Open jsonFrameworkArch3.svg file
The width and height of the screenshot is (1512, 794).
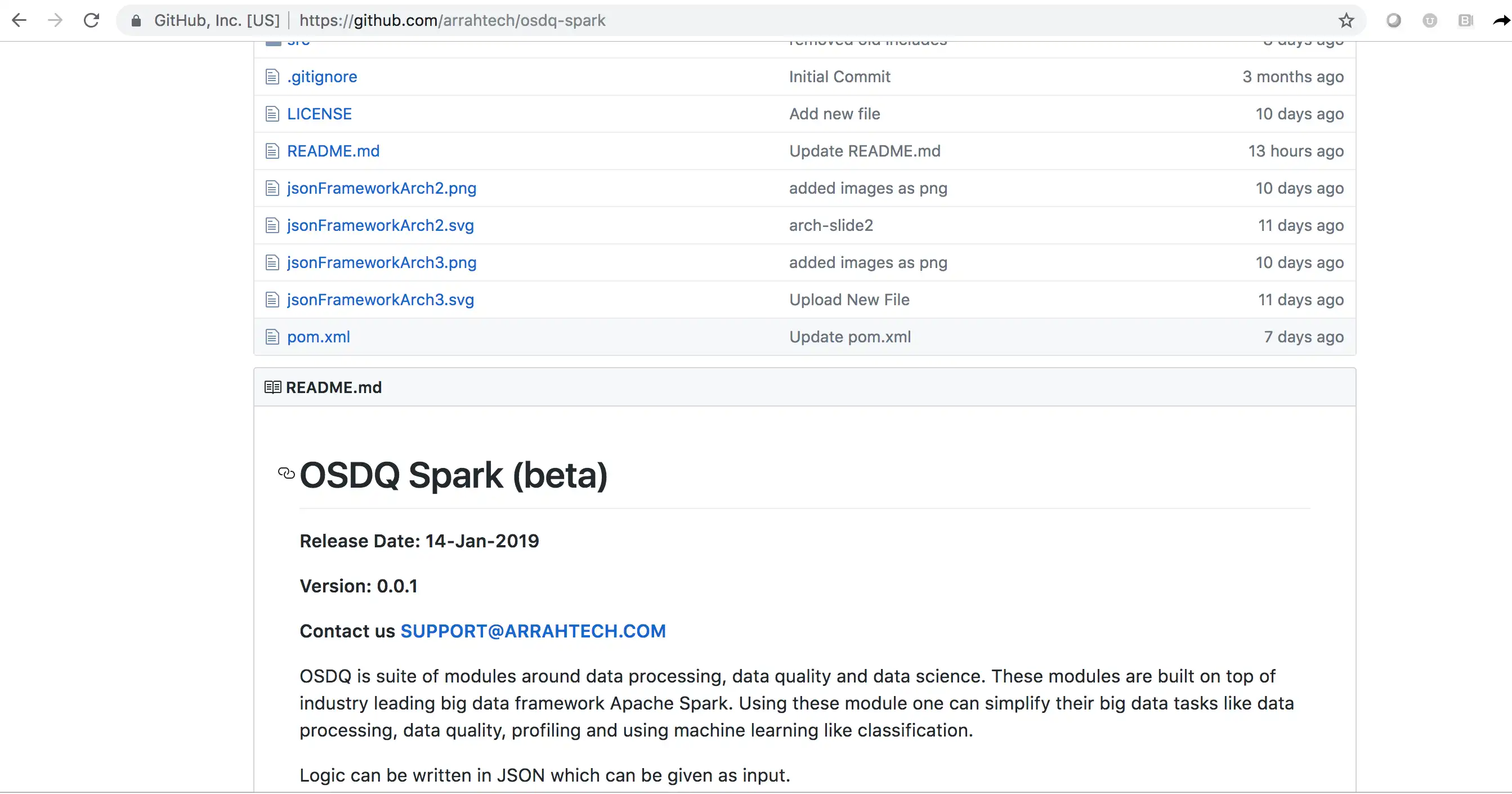pyautogui.click(x=381, y=300)
